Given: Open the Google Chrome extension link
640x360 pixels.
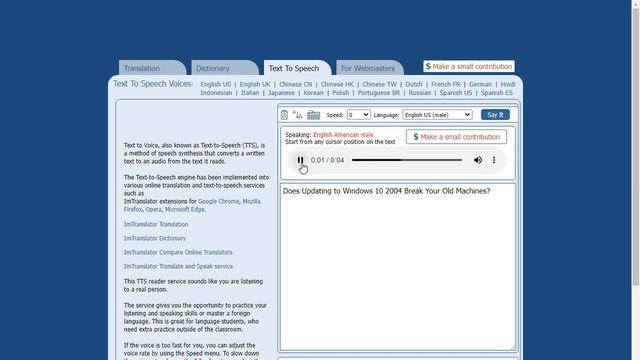Looking at the screenshot, I should (218, 201).
